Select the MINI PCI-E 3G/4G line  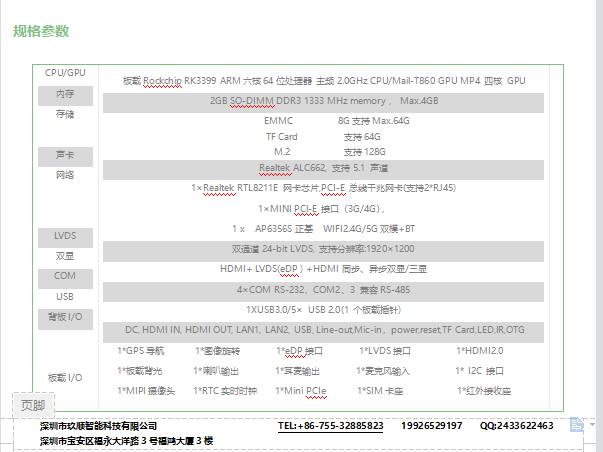321,209
